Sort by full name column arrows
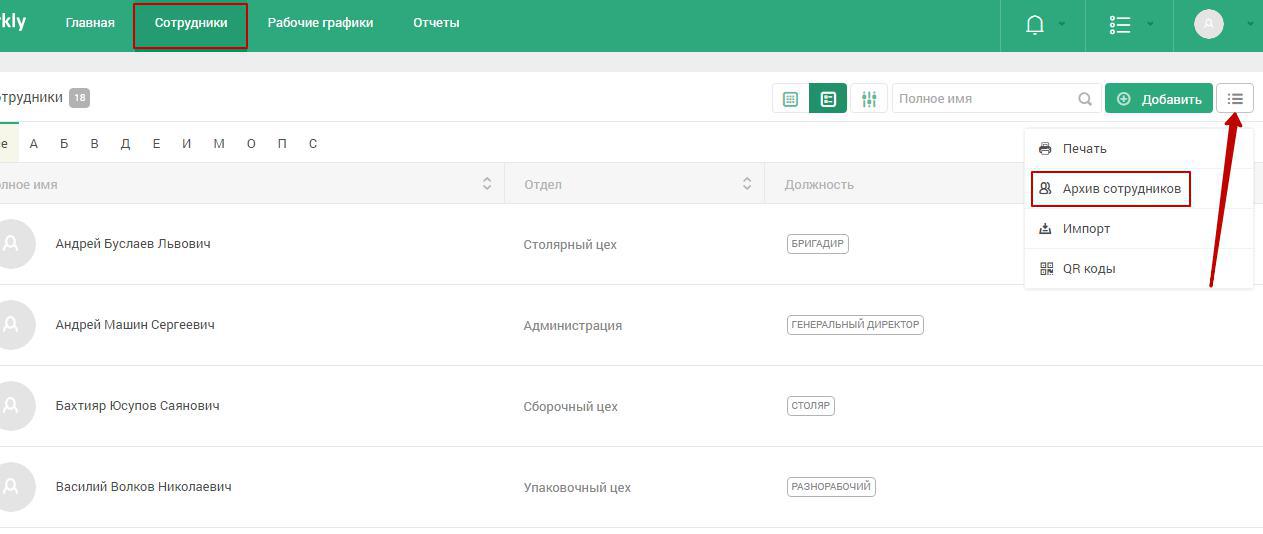Viewport: 1263px width, 534px height. [487, 184]
